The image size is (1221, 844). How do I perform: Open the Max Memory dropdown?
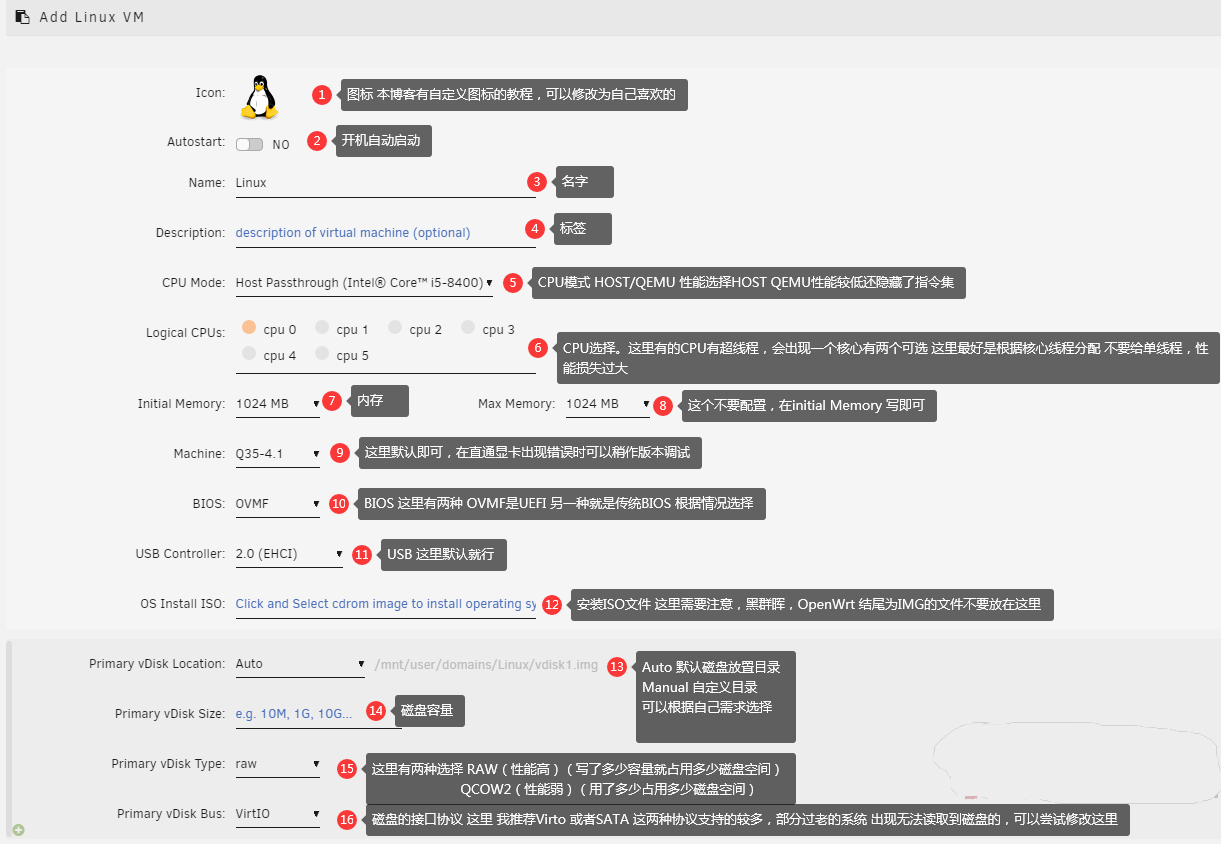[607, 404]
